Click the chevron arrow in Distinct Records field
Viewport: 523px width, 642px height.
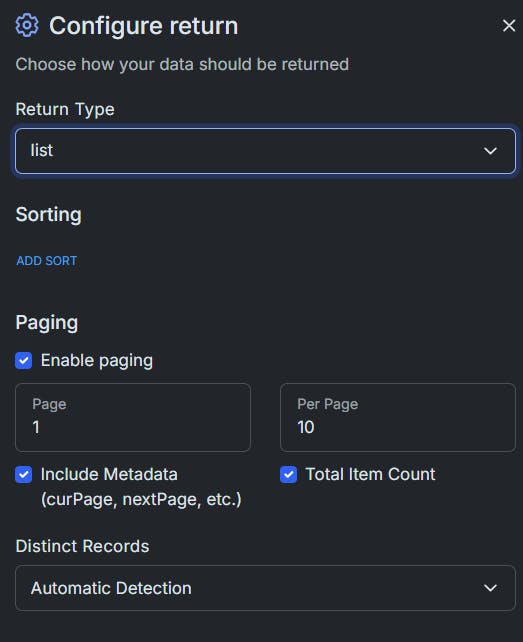[x=490, y=588]
